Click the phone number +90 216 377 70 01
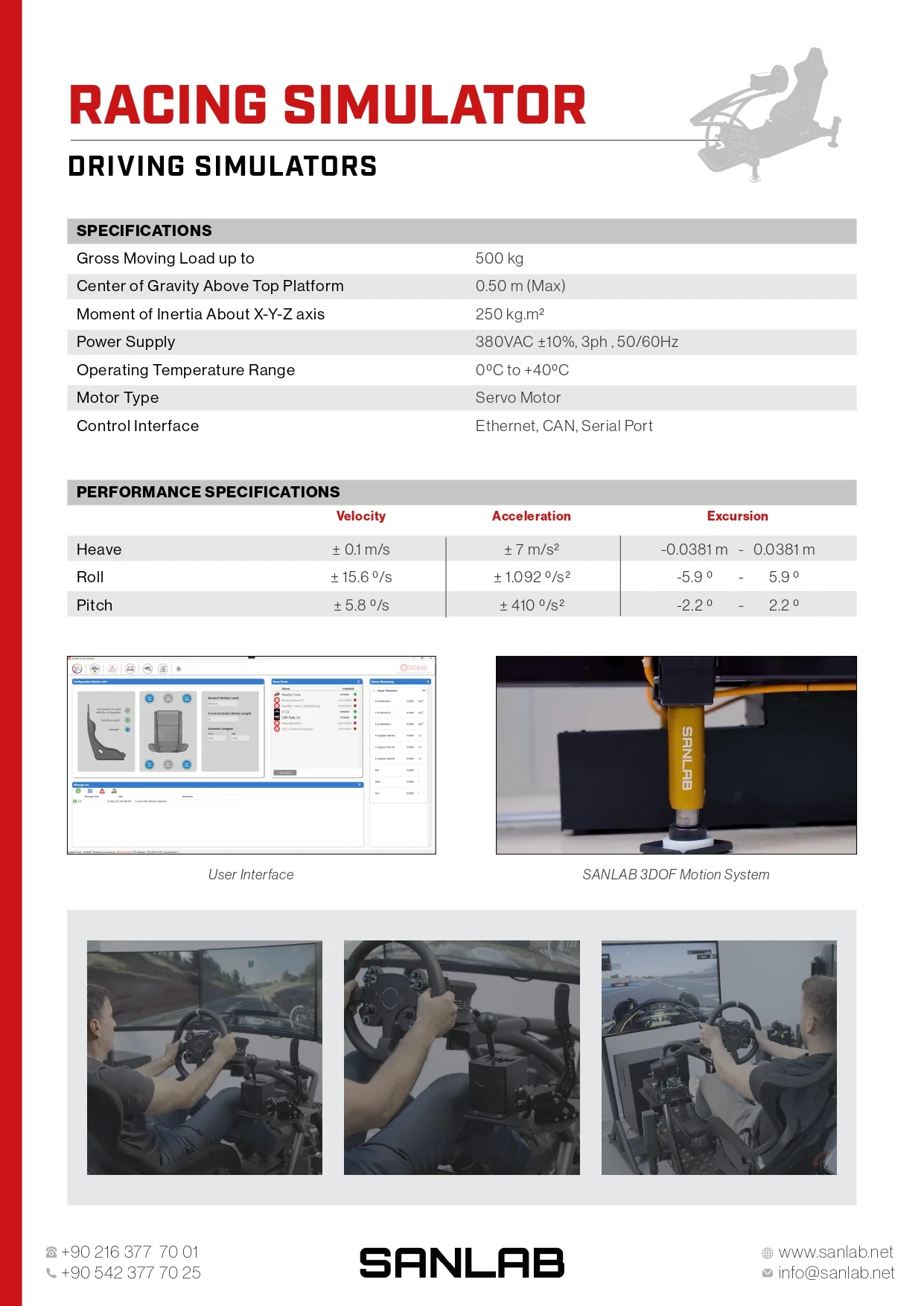 130,1252
